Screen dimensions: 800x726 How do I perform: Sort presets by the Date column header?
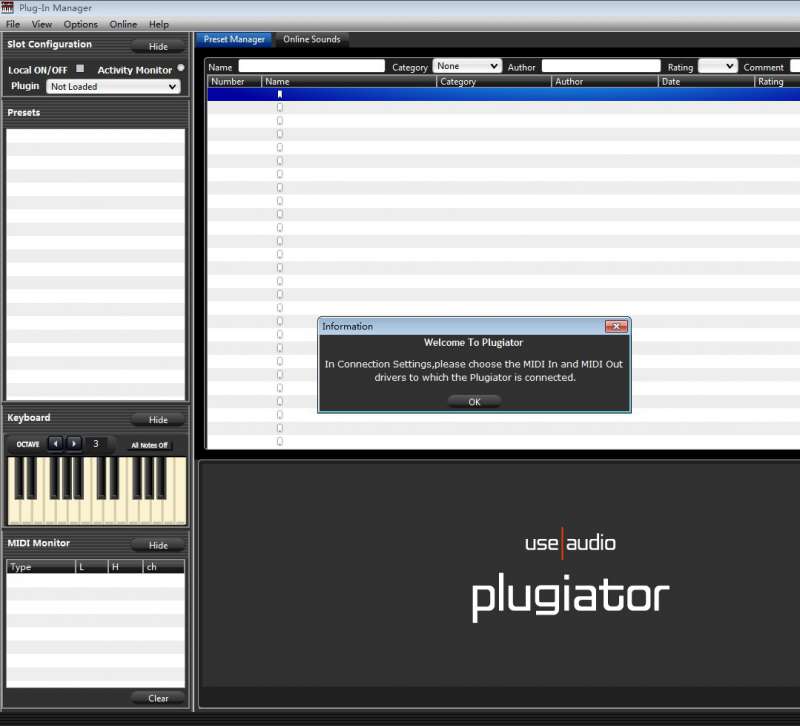(x=705, y=82)
